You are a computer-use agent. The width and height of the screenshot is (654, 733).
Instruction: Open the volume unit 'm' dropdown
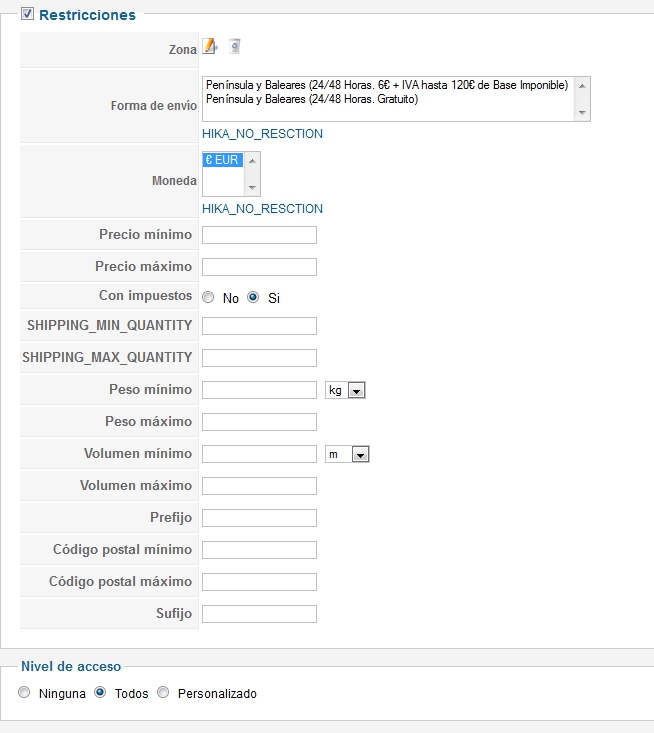pyautogui.click(x=348, y=454)
